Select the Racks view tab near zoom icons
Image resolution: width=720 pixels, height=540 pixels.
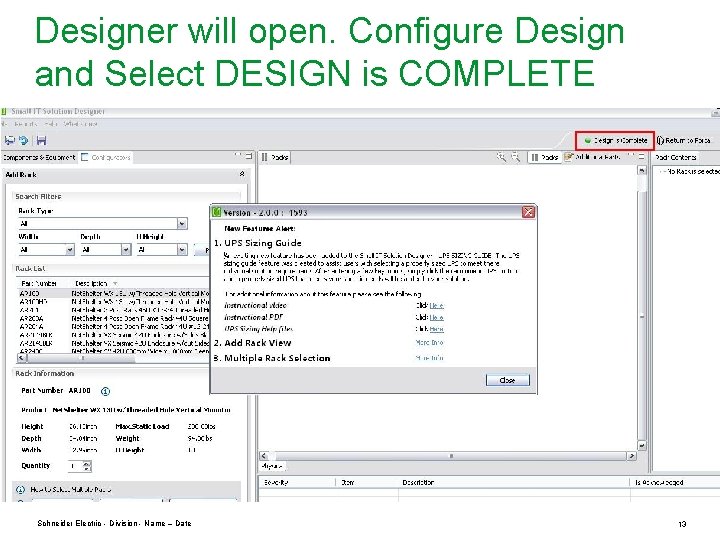544,158
